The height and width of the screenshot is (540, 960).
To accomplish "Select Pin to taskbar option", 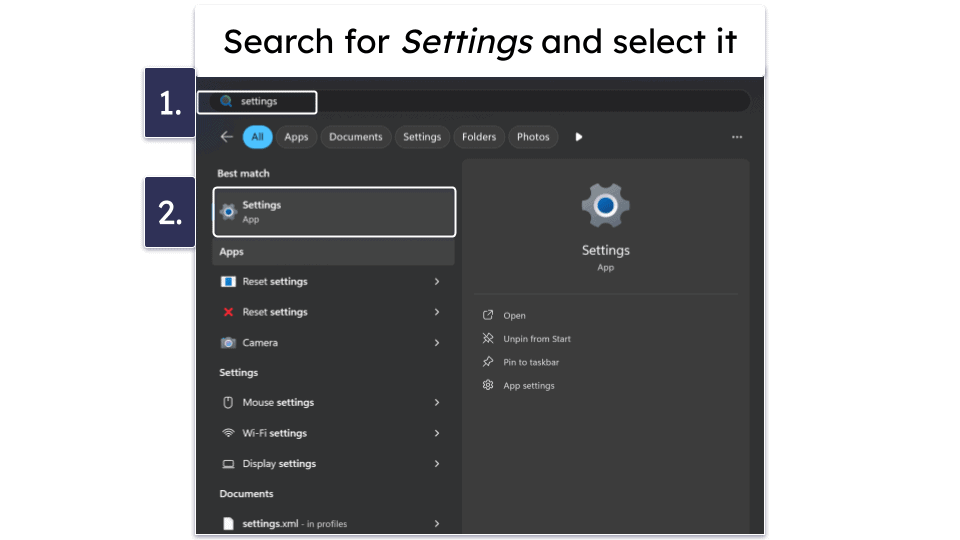I will click(530, 362).
